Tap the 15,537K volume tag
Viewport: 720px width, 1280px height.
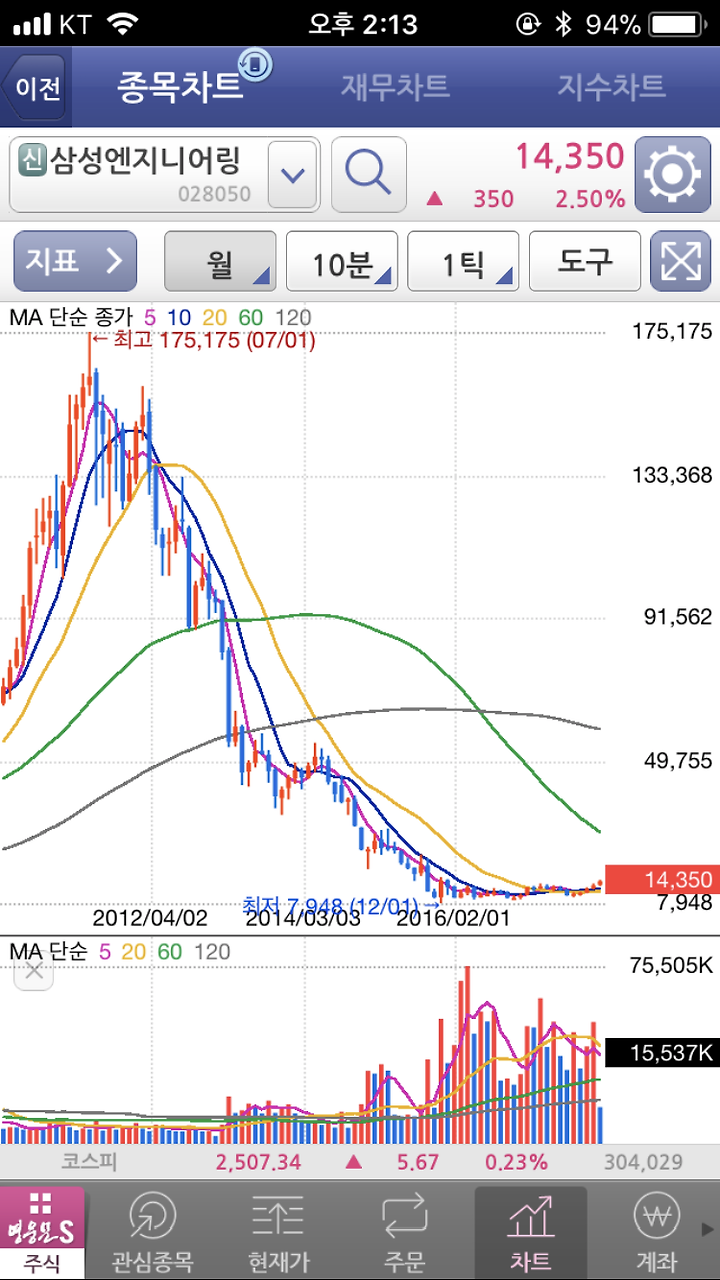tap(663, 1052)
